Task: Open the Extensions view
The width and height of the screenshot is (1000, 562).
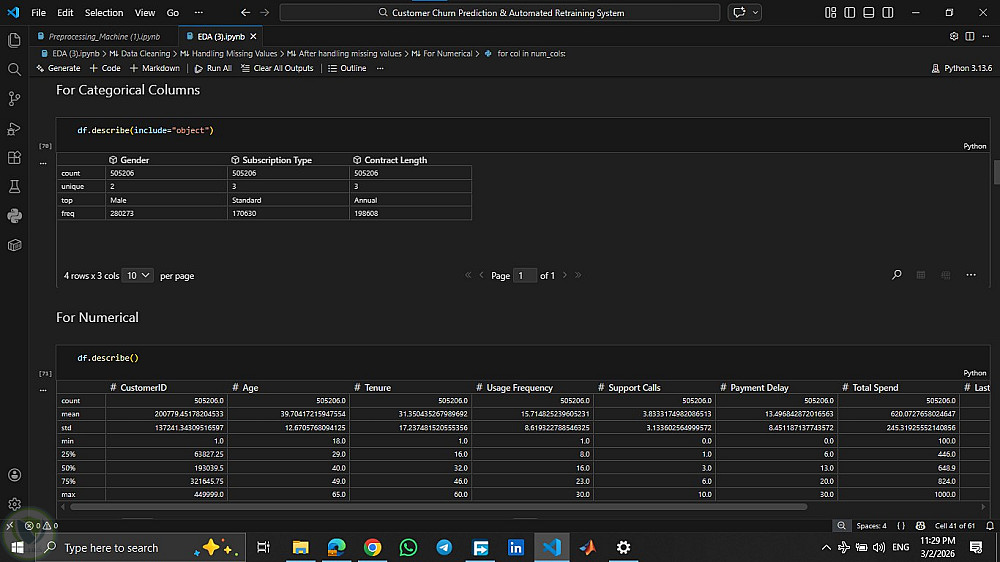Action: click(x=14, y=158)
